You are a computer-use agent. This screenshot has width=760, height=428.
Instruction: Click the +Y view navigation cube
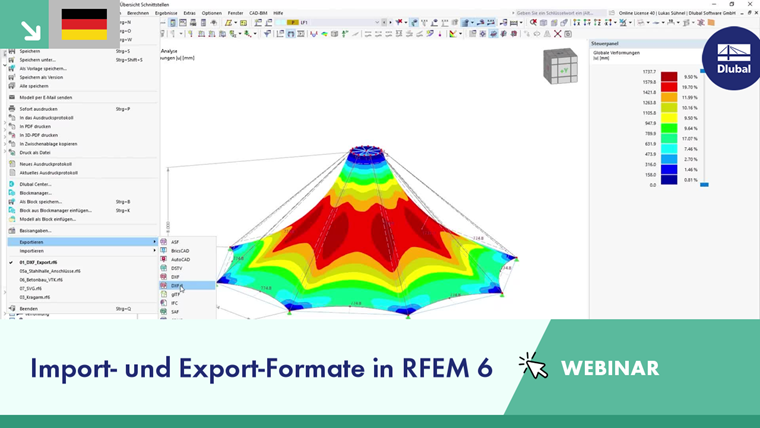tap(561, 66)
